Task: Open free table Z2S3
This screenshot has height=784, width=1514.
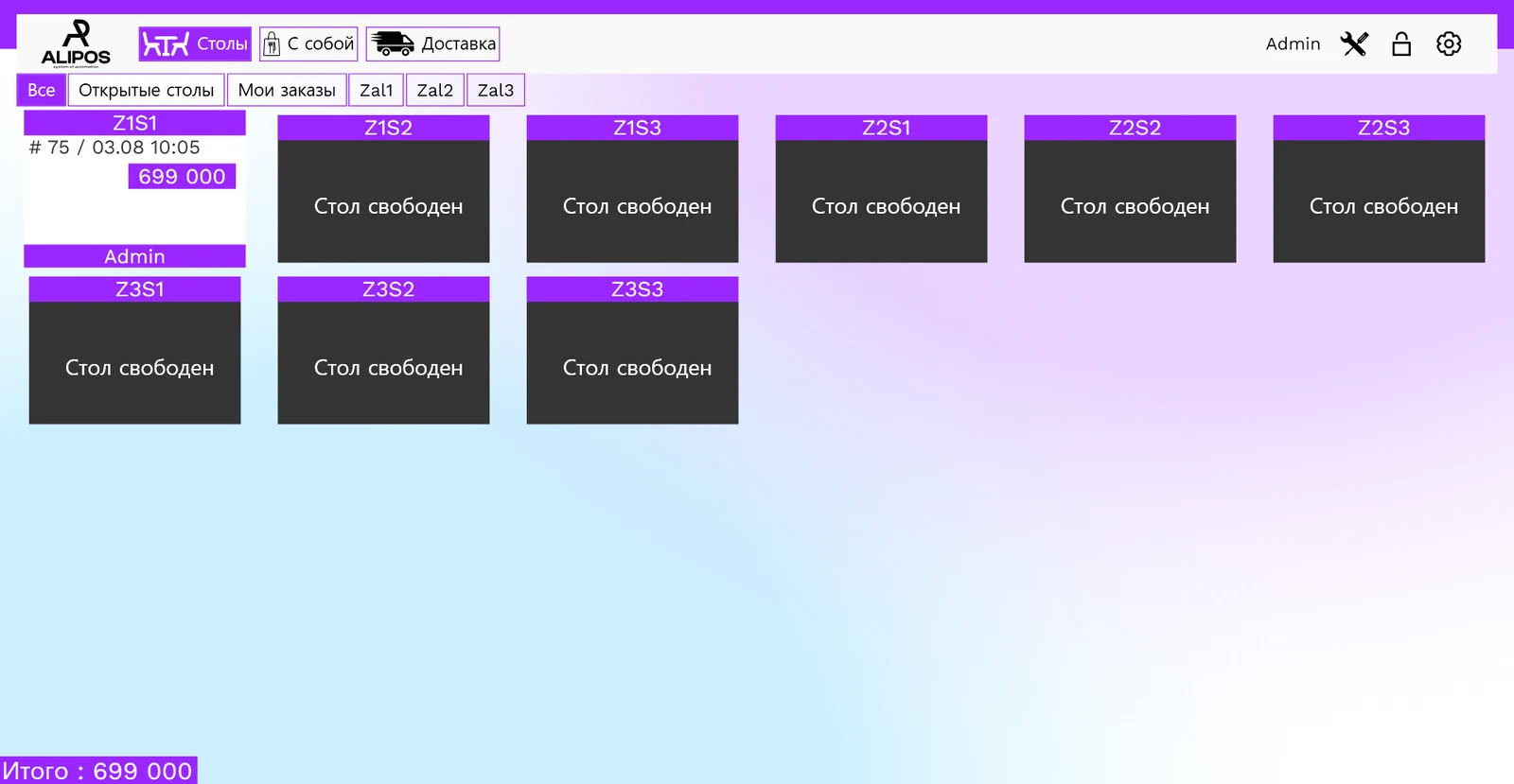Action: tap(1379, 189)
